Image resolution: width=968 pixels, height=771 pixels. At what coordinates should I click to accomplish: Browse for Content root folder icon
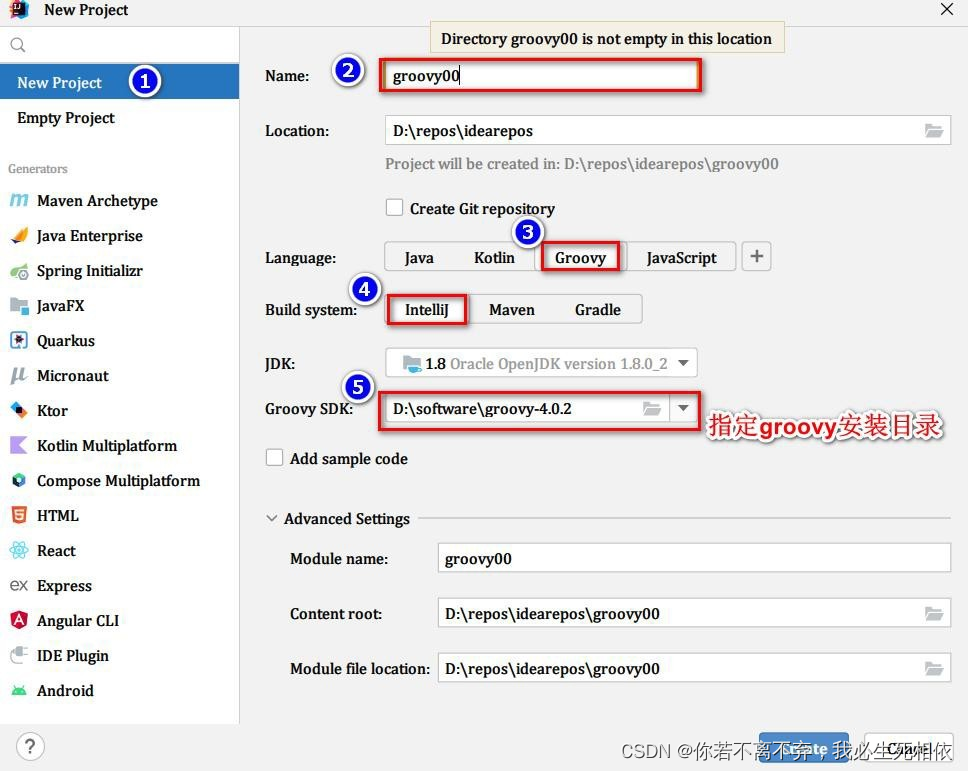[x=933, y=614]
